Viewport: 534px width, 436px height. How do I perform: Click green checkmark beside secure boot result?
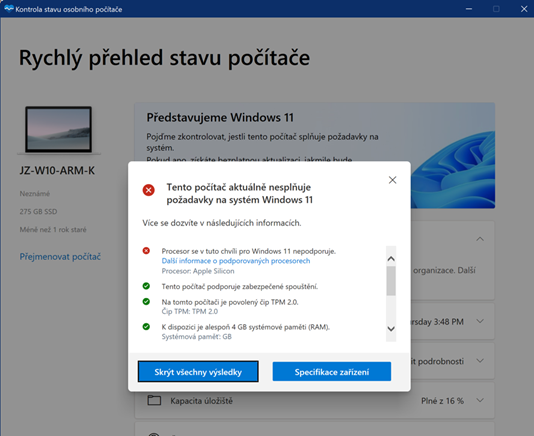(x=146, y=286)
